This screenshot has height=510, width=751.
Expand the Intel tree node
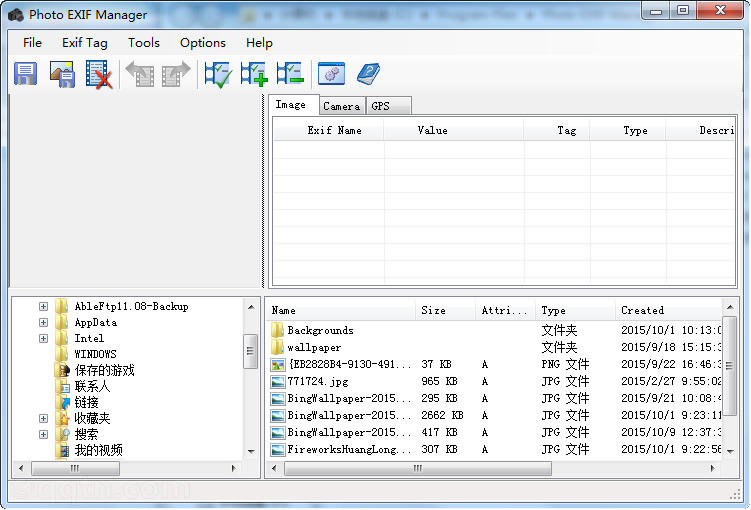pos(44,339)
